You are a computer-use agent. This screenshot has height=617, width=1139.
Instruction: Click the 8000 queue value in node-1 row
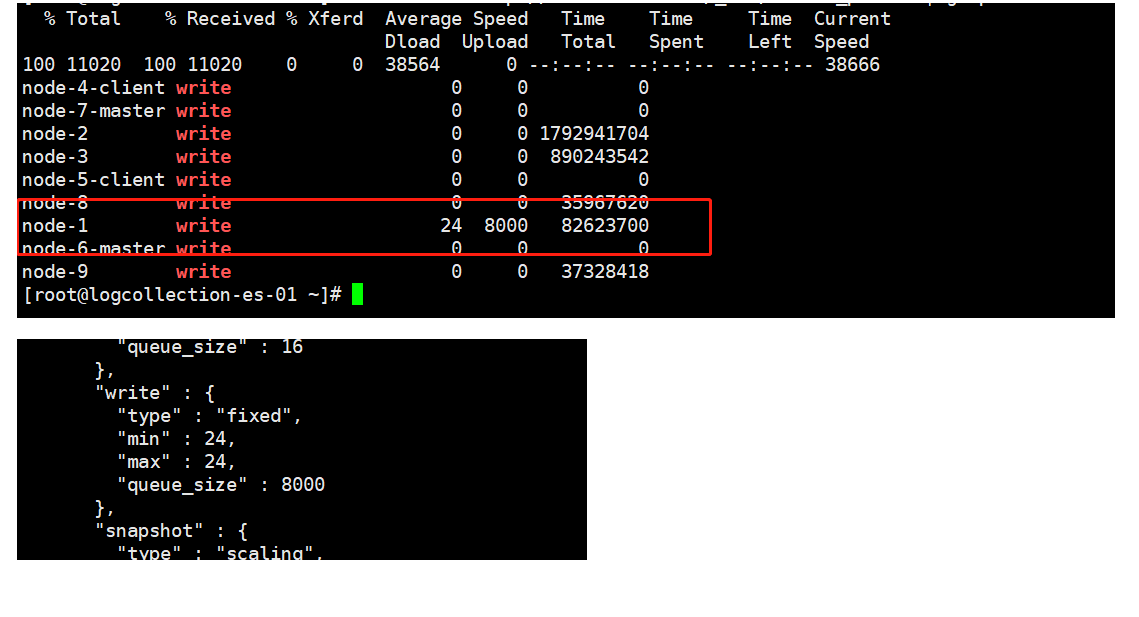tap(506, 226)
